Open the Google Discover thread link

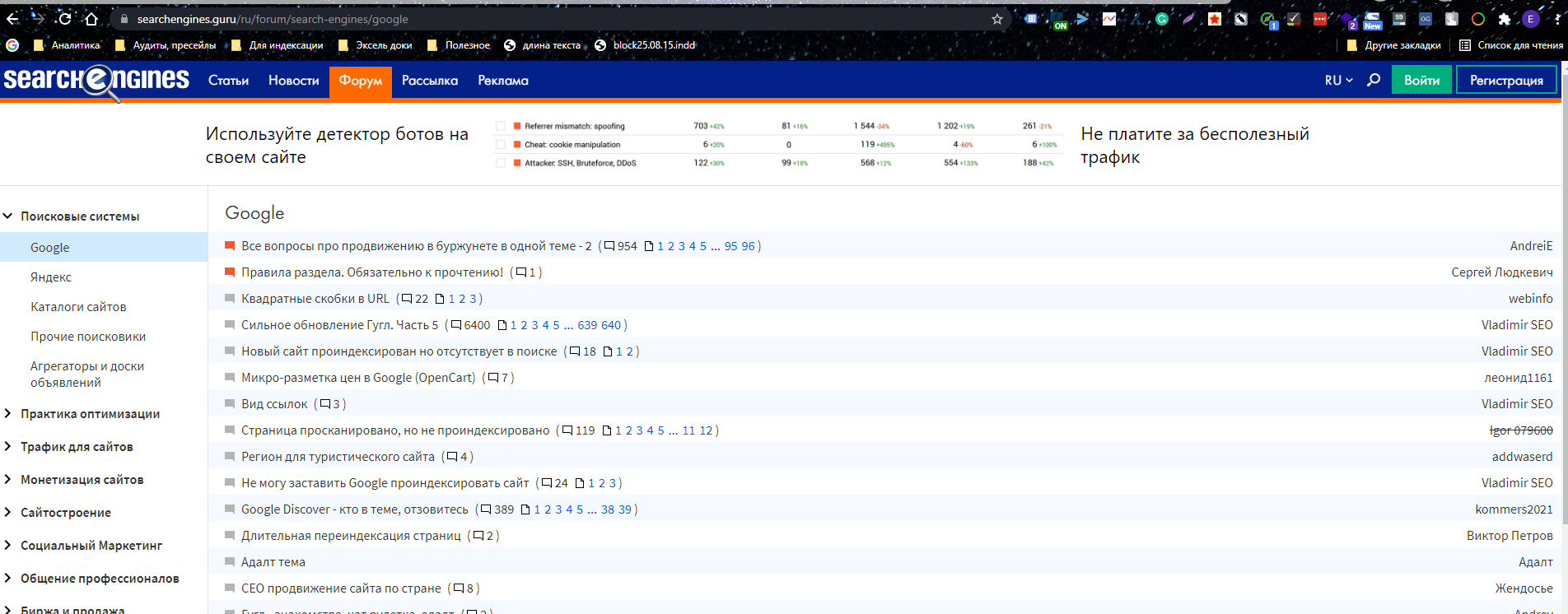click(354, 509)
